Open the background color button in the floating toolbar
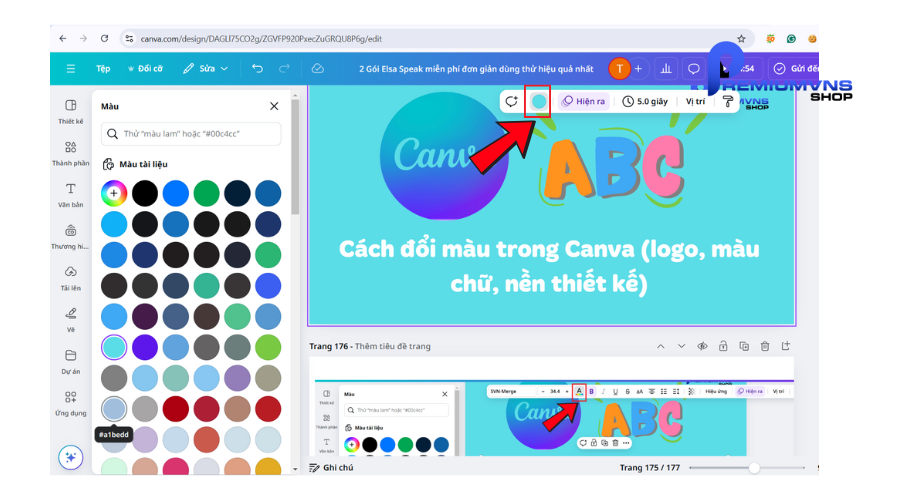 pos(538,102)
